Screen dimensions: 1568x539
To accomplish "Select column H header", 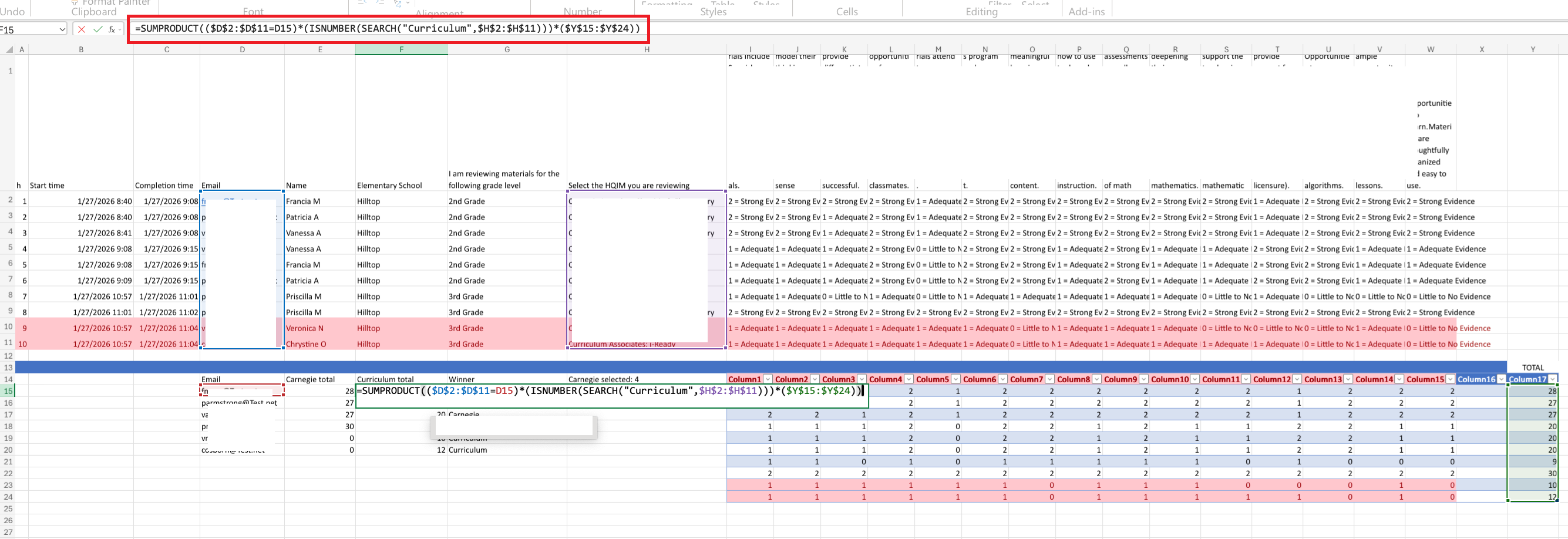I will tap(647, 49).
